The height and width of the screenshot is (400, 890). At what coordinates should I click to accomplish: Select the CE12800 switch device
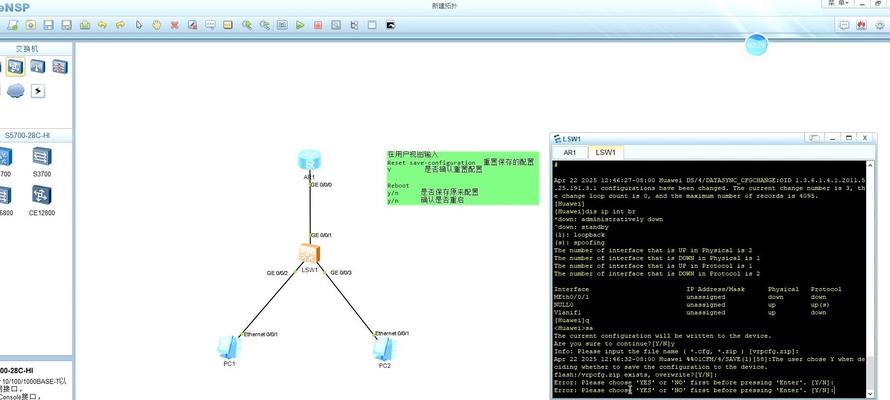42,195
